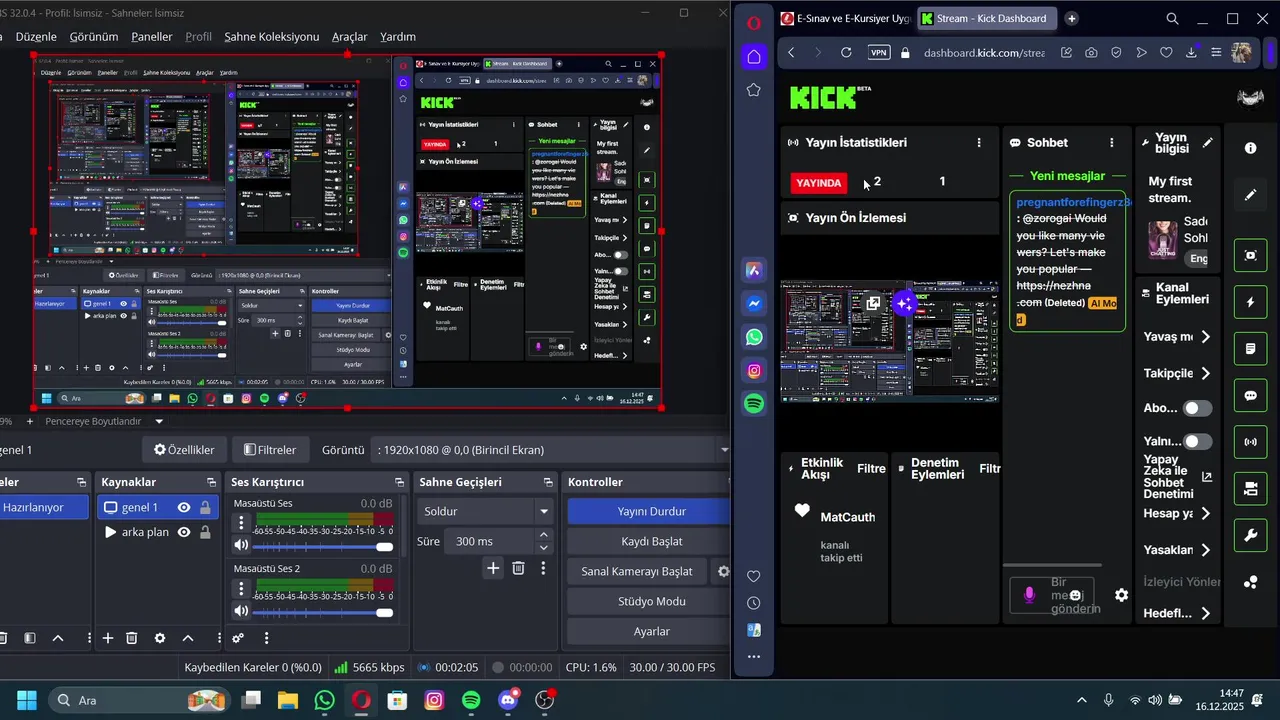
Task: Toggle the Yalnı... switch in Kanal Eylemleri
Action: point(1198,441)
